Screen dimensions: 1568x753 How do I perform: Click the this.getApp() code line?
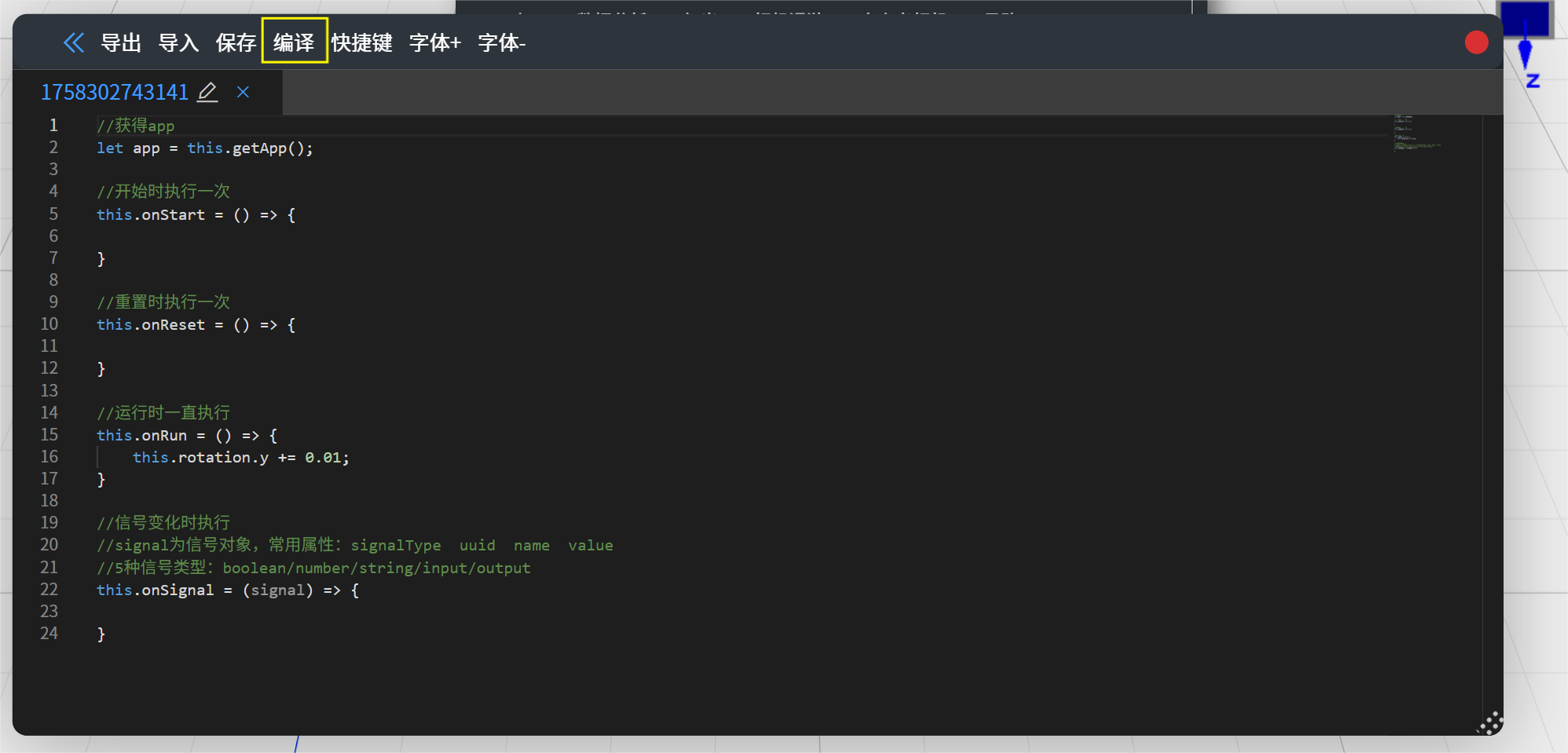tap(204, 148)
